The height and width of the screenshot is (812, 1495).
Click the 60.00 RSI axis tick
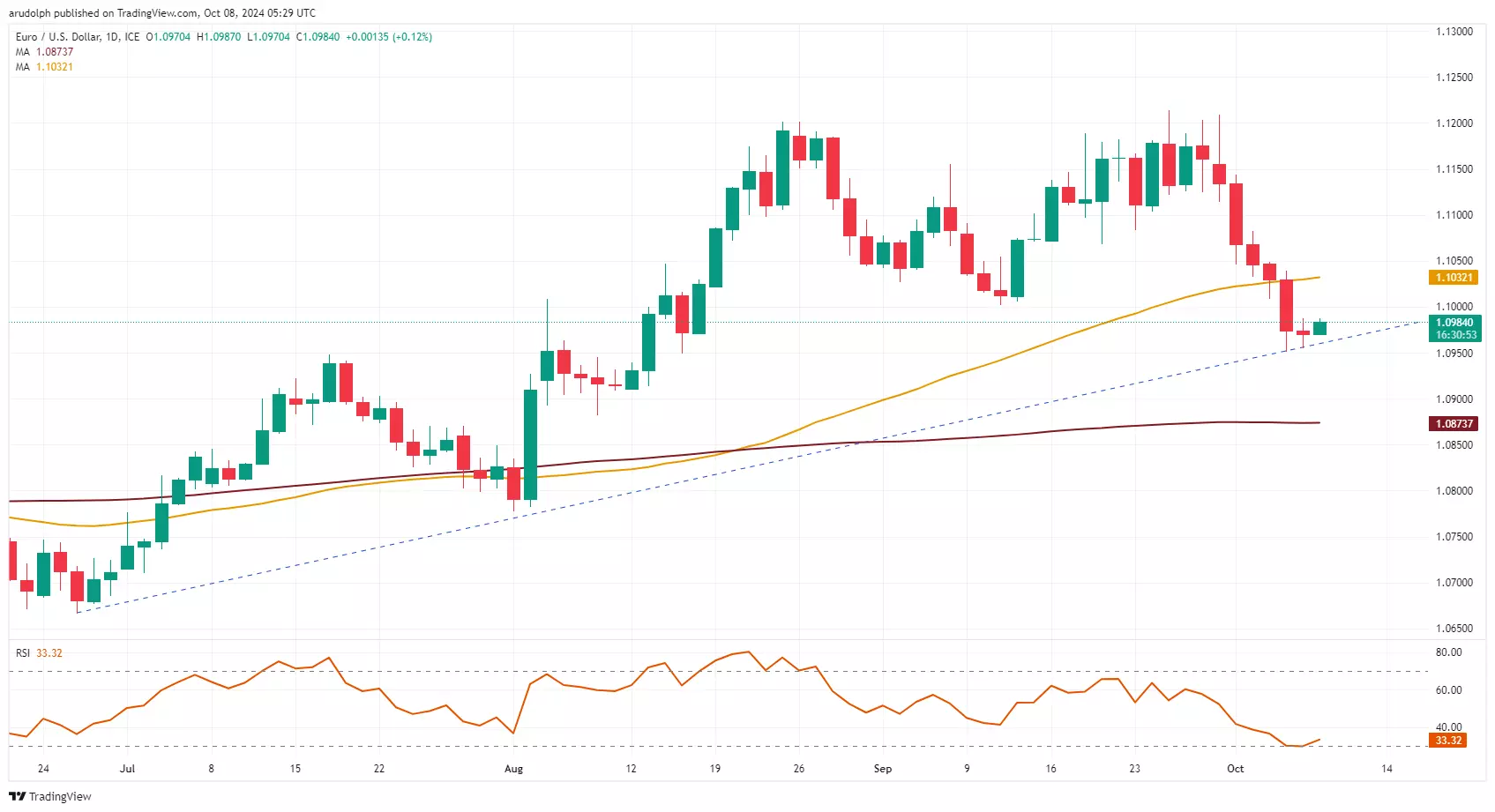point(1449,690)
